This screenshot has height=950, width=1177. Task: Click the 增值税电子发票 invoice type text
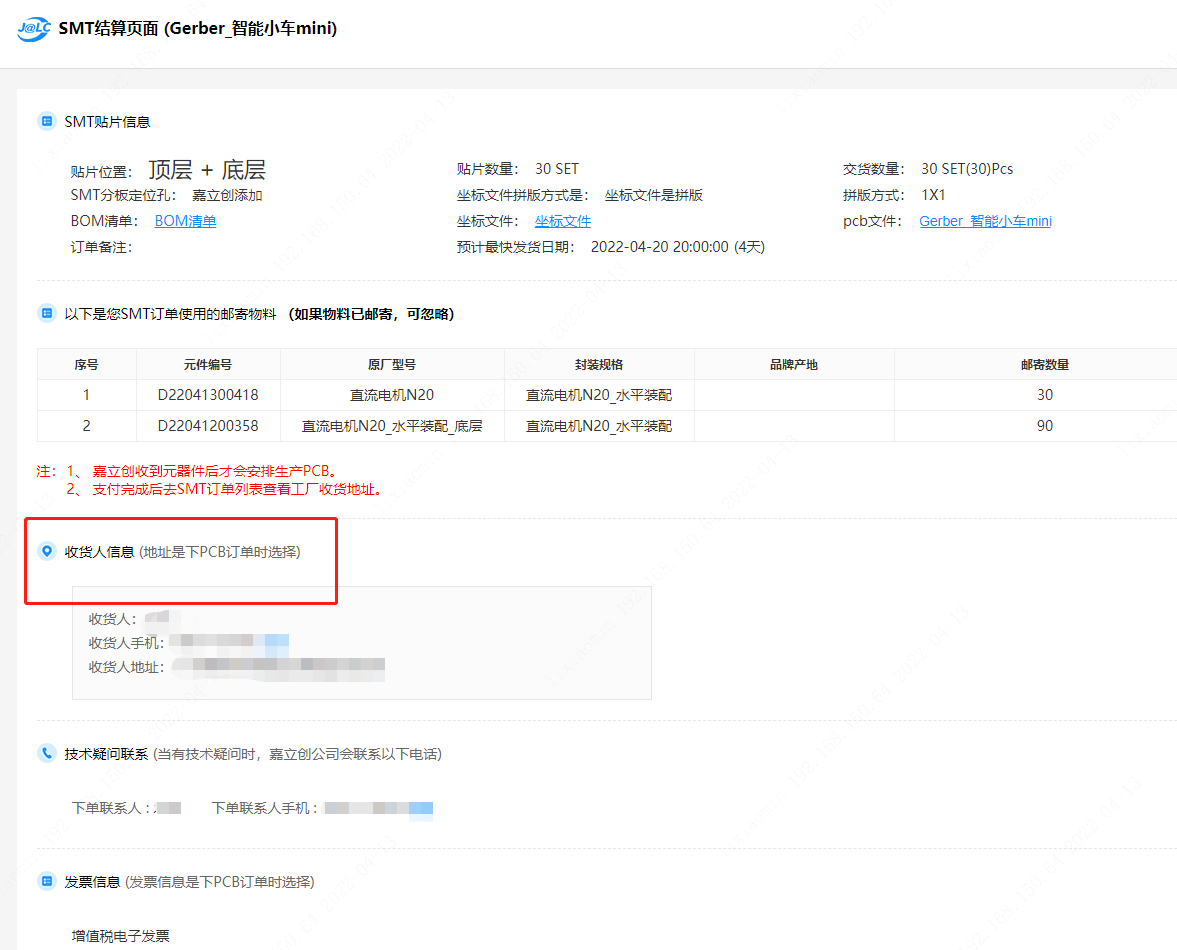121,936
